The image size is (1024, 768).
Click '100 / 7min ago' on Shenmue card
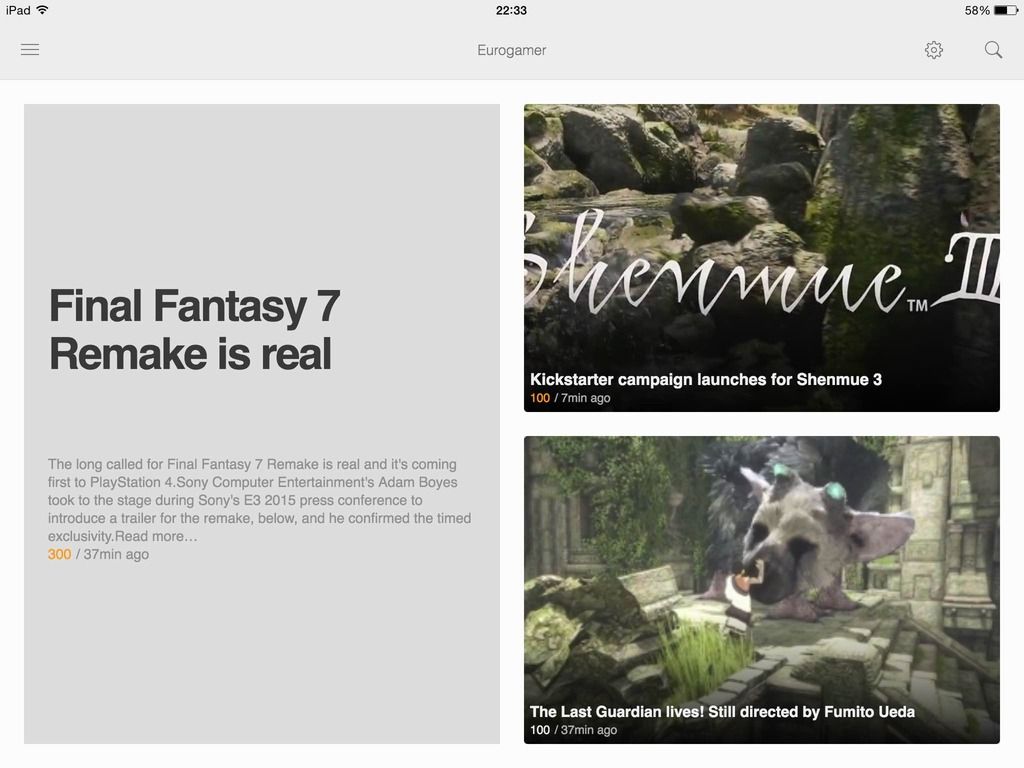[x=570, y=398]
